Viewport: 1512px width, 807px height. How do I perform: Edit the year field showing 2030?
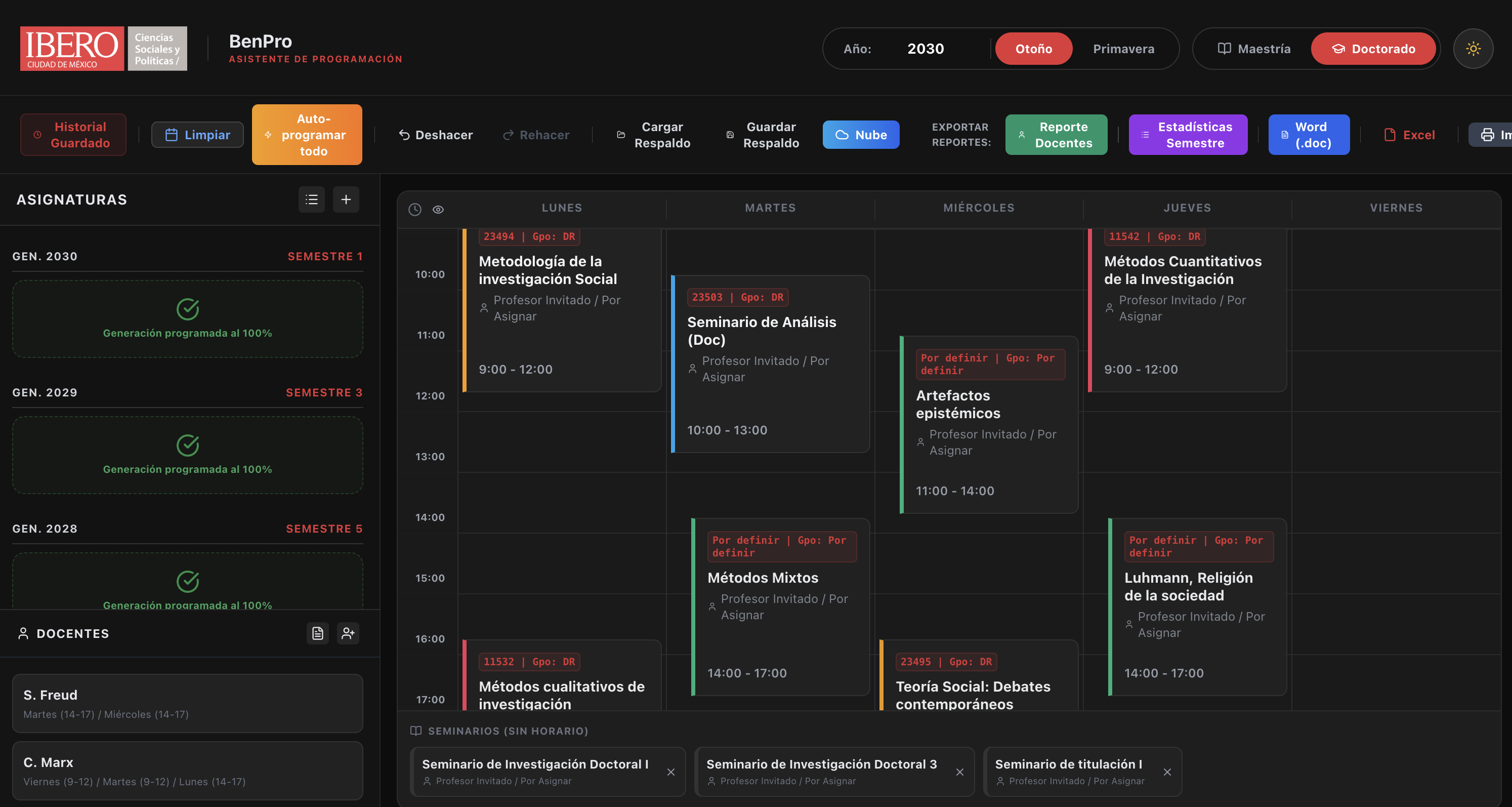coord(926,49)
